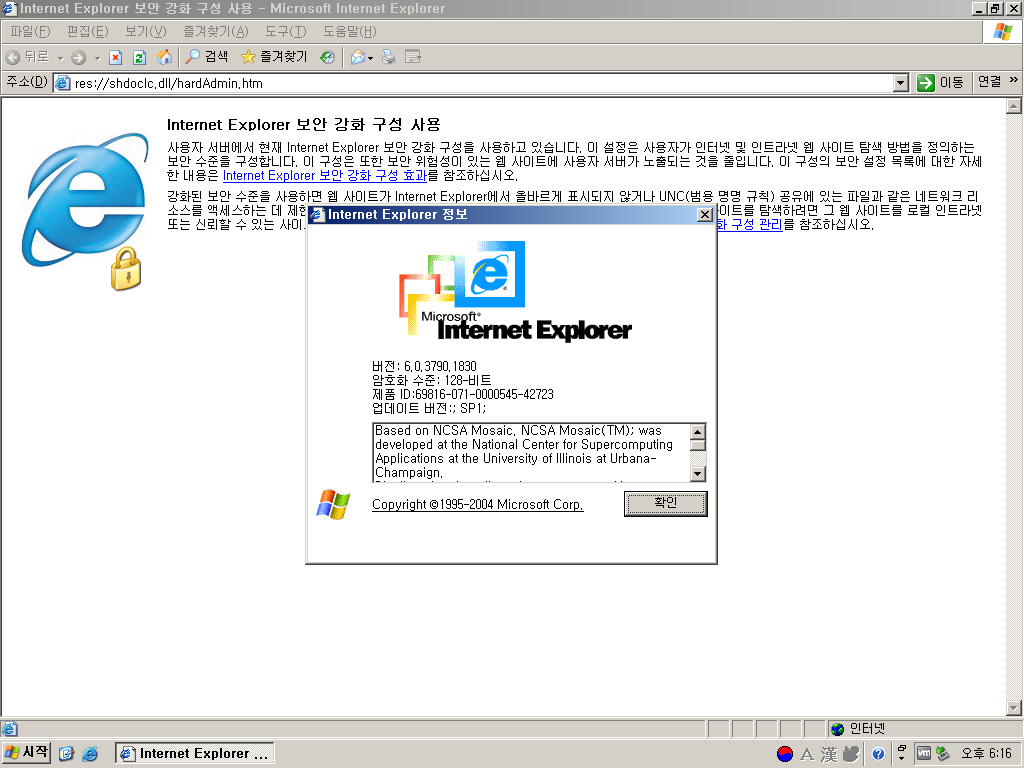Open the Back button history dropdown arrow
The width and height of the screenshot is (1024, 768).
pyautogui.click(x=60, y=58)
